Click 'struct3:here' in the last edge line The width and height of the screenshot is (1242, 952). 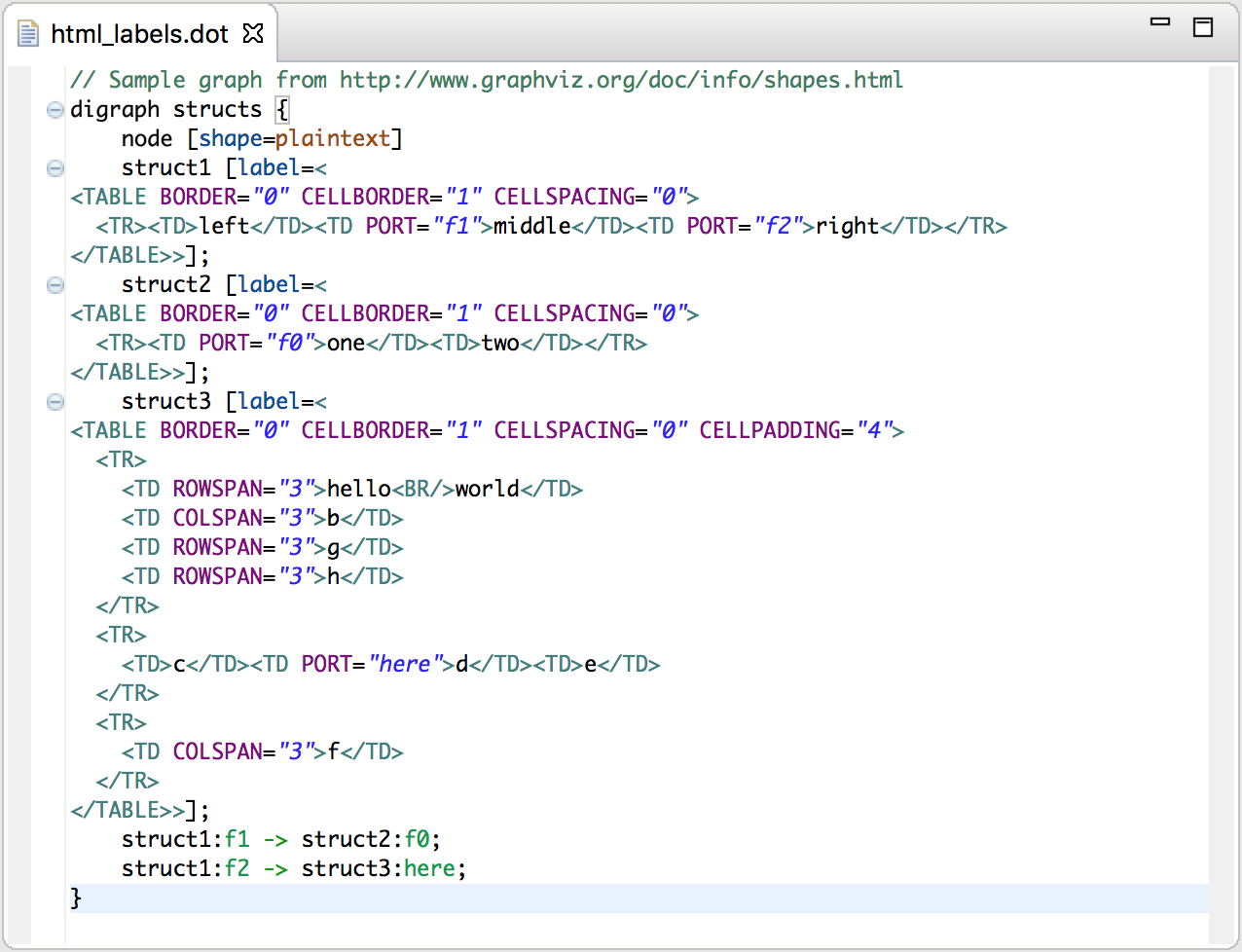[379, 868]
